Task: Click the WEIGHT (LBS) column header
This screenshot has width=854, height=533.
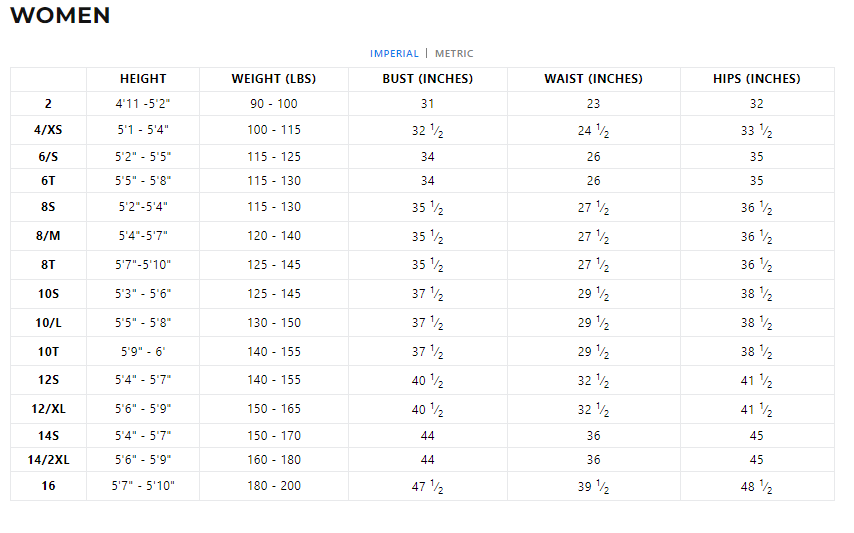Action: pos(274,79)
